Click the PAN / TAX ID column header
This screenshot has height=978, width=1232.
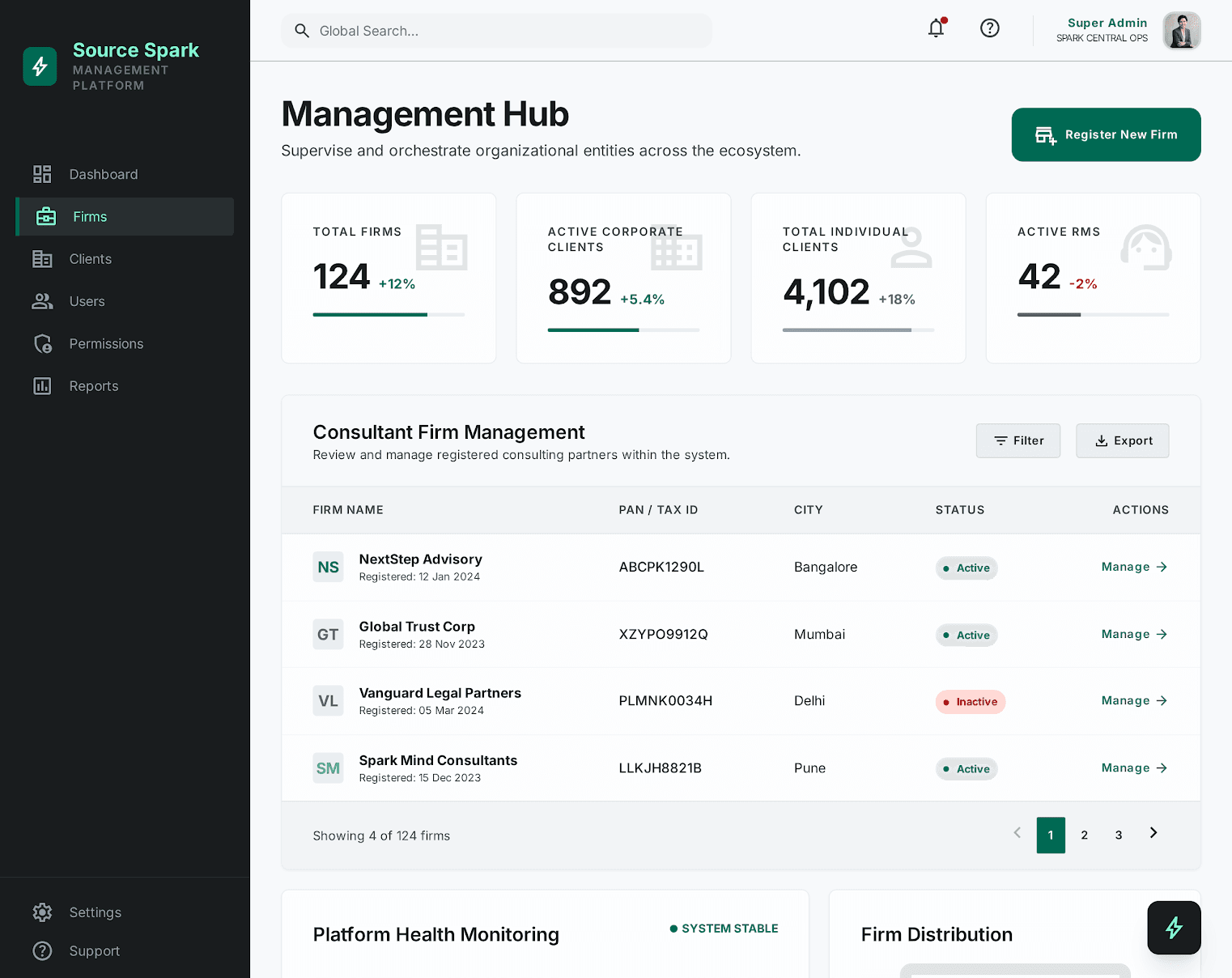click(x=658, y=510)
